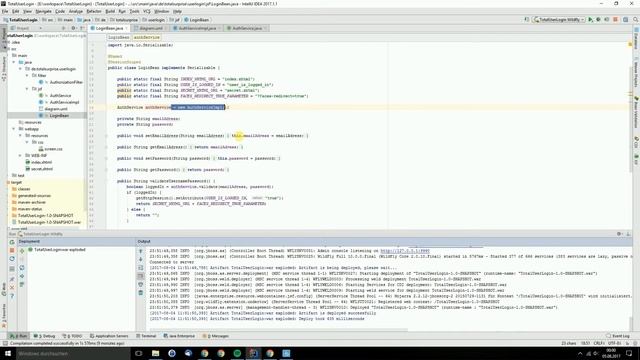Click the help question mark in the Run panel
The width and height of the screenshot is (640, 360).
[12, 296]
